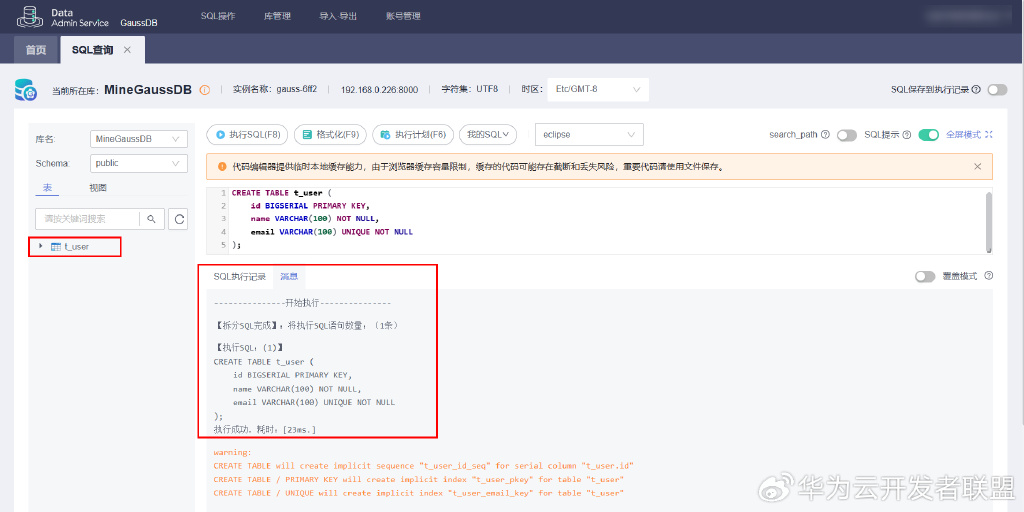
Task: Click the keyword search input field
Action: pyautogui.click(x=87, y=219)
